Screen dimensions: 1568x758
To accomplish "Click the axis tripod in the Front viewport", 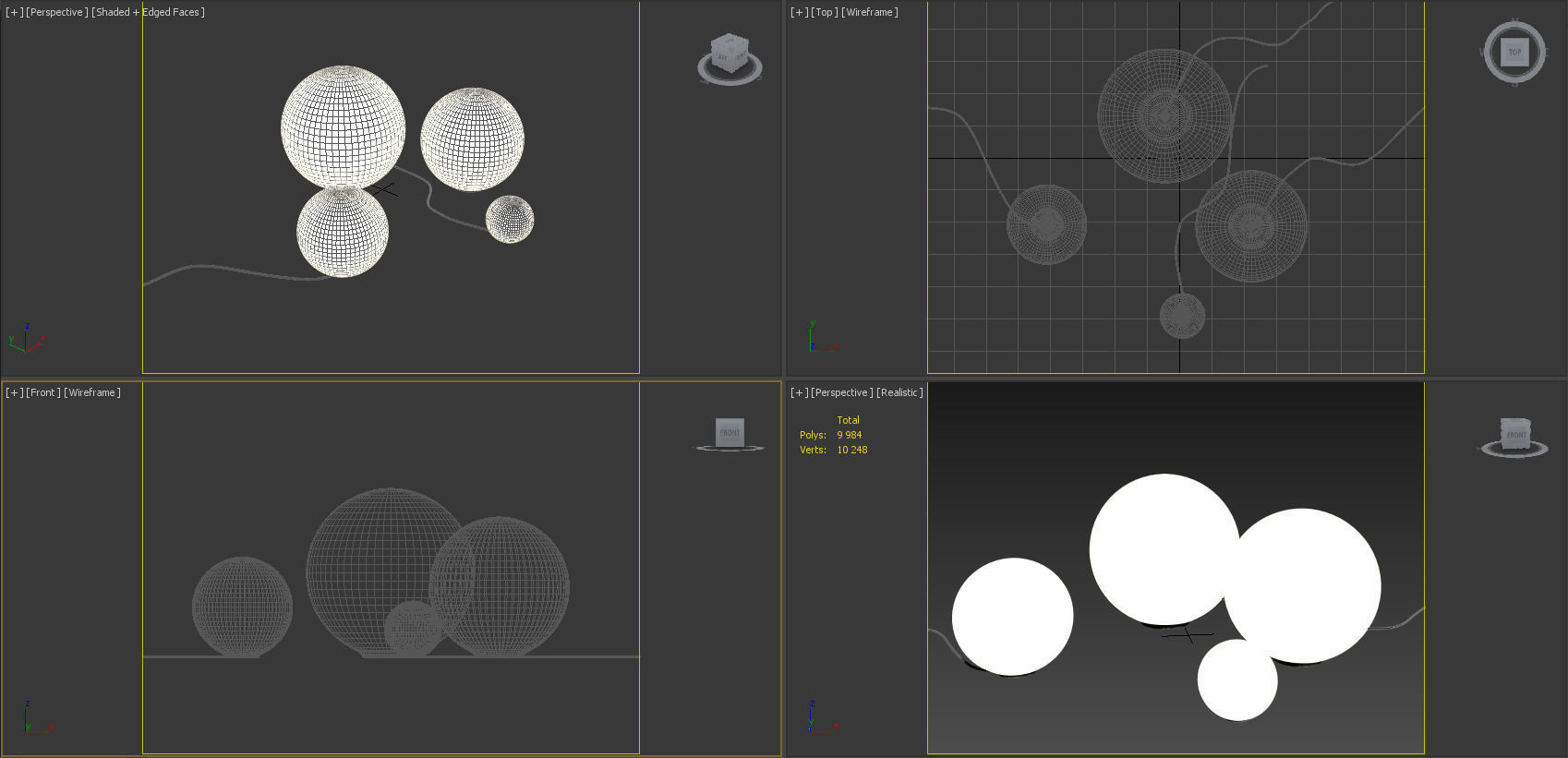I will [x=37, y=717].
